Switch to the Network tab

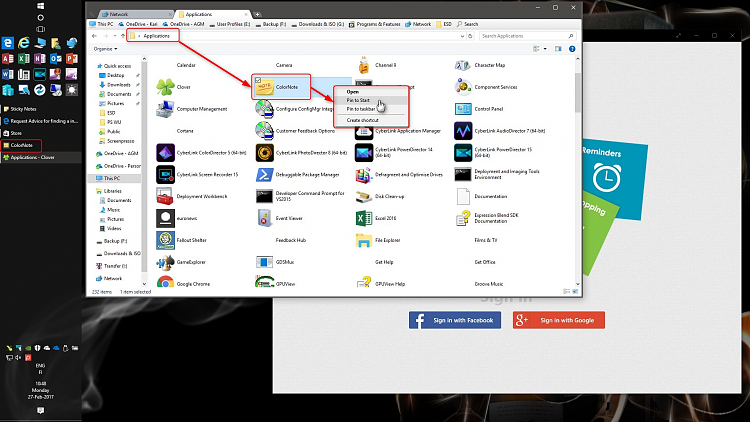tap(135, 14)
